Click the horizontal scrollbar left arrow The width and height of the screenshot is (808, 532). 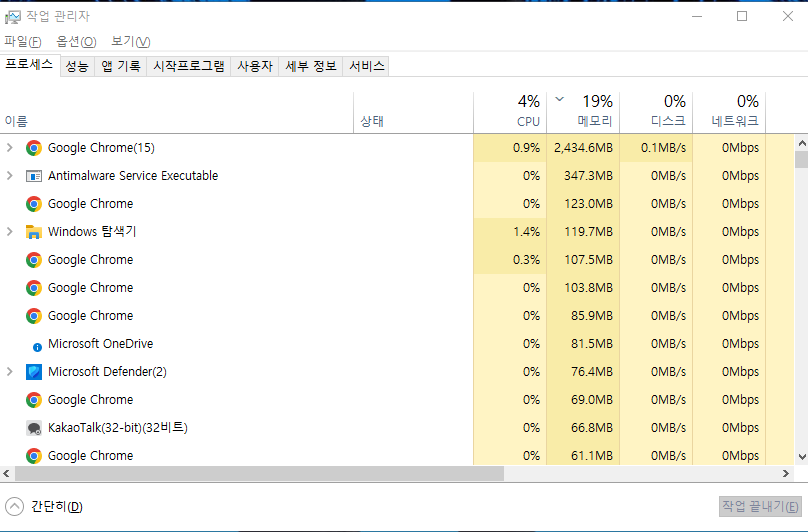click(x=6, y=473)
